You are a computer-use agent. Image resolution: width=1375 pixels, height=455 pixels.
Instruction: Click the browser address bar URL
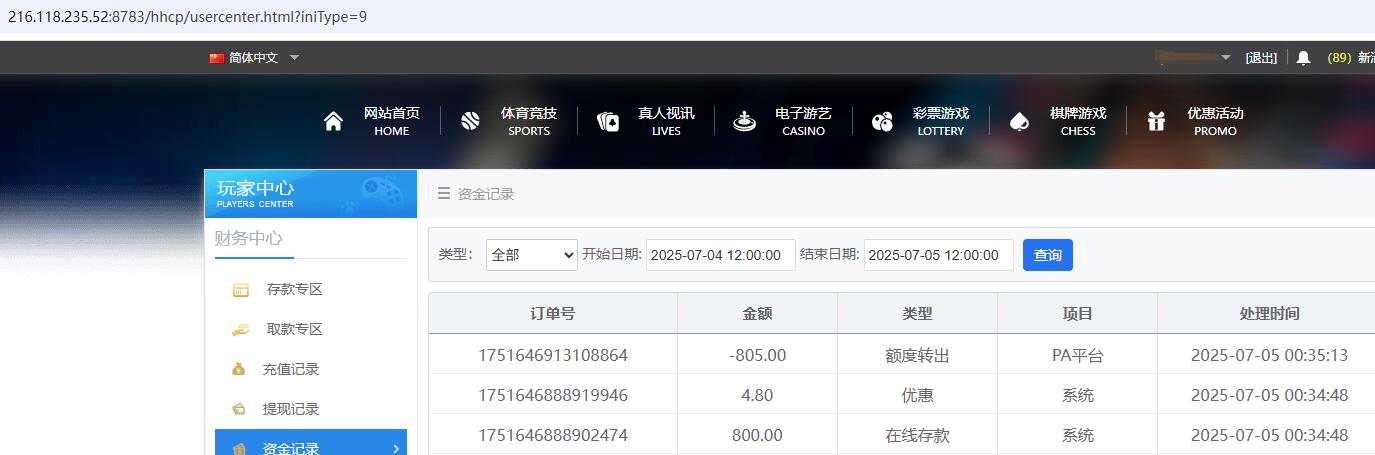click(187, 17)
